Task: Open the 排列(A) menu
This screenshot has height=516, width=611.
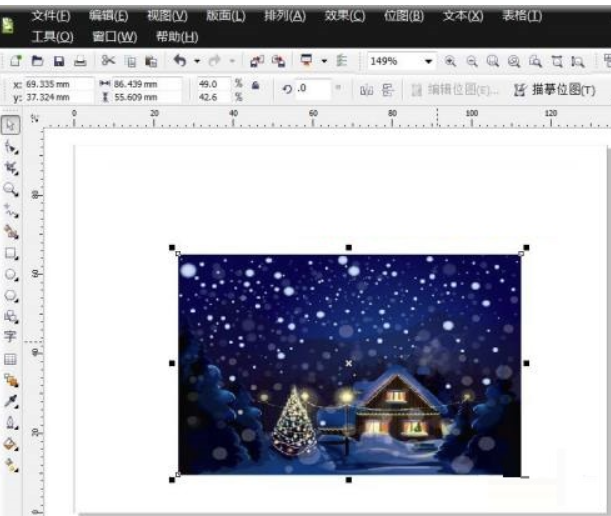Action: 285,16
